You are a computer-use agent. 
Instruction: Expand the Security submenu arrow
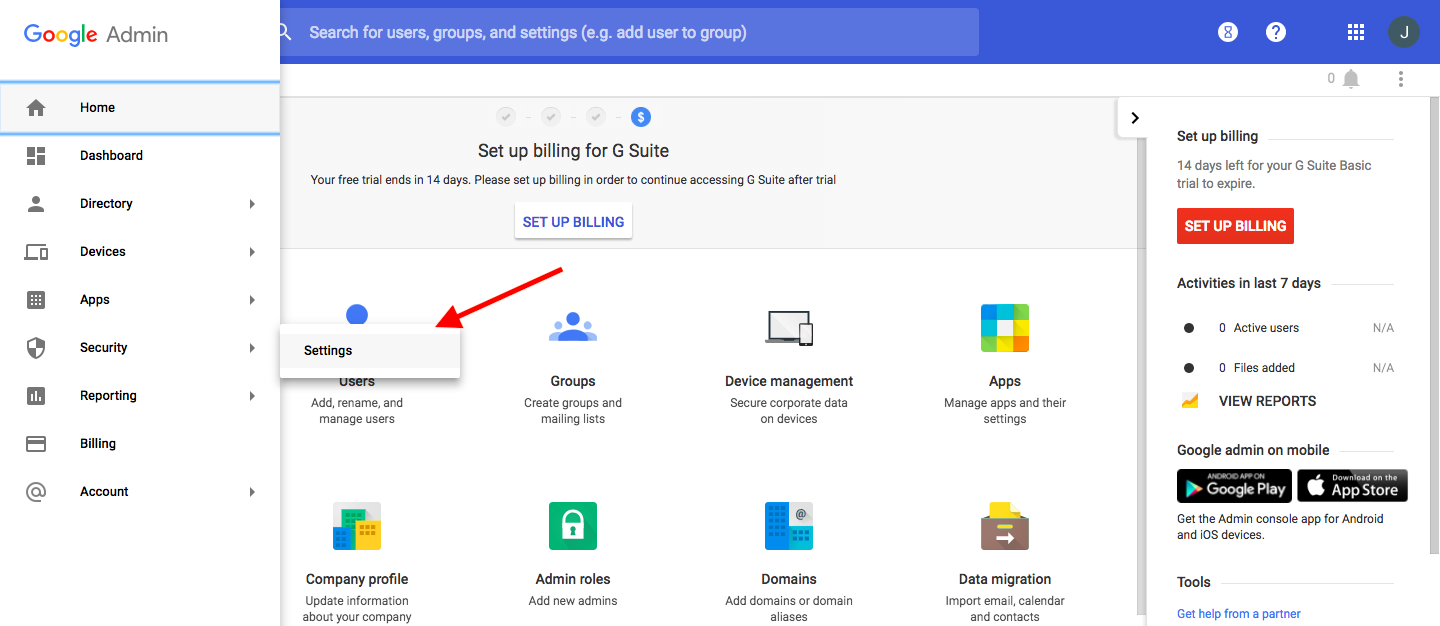tap(252, 348)
